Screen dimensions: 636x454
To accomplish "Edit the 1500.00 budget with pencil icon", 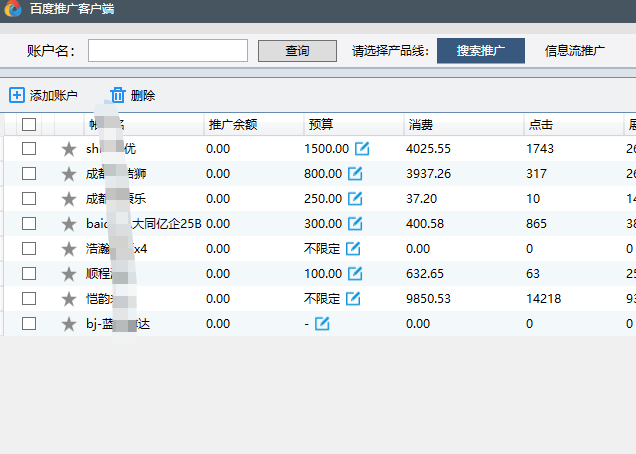I will click(x=362, y=148).
